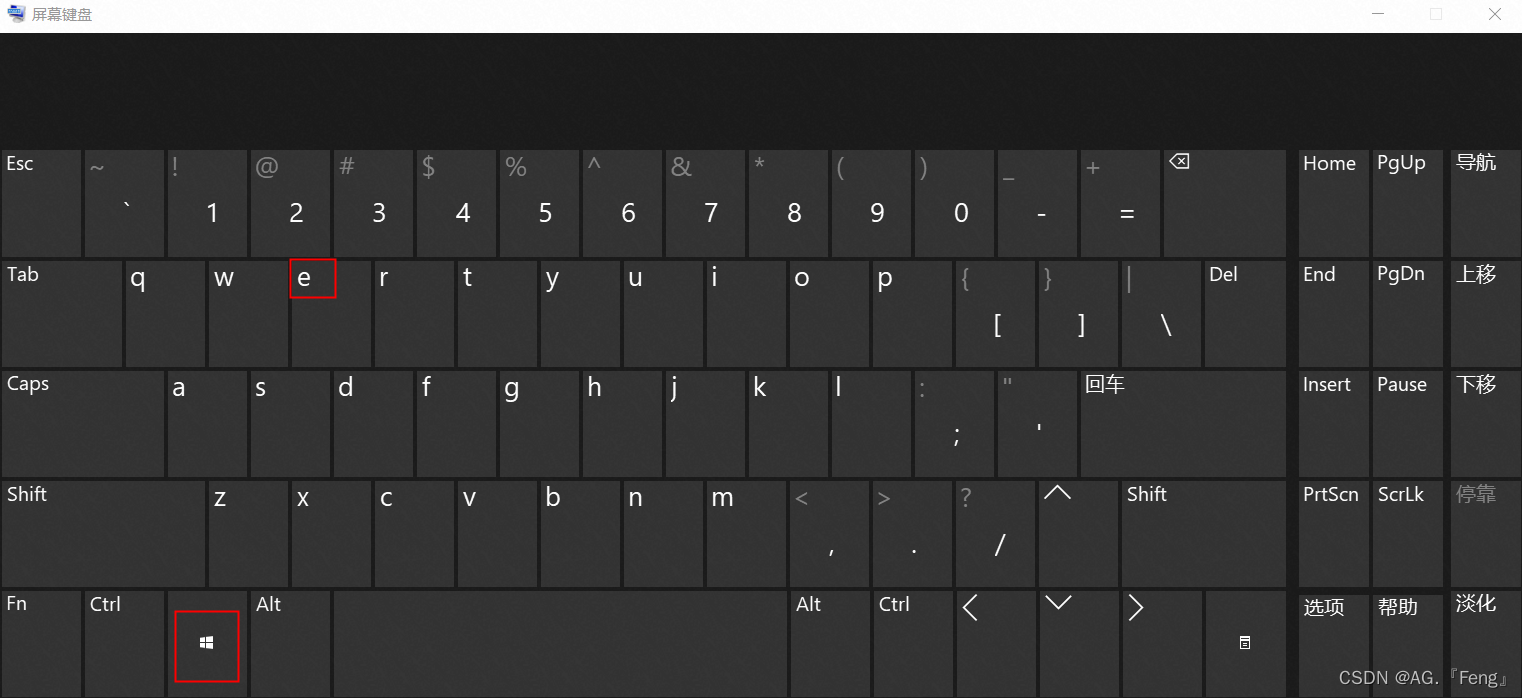Toggle the left Shift key
This screenshot has height=698, width=1522.
[104, 532]
